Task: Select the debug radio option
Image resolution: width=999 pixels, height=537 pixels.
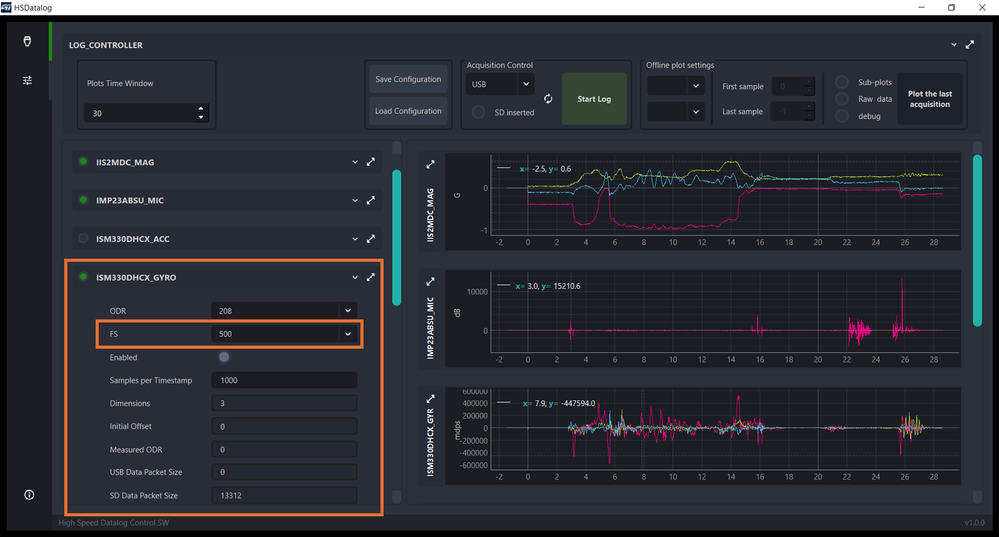Action: pos(842,116)
